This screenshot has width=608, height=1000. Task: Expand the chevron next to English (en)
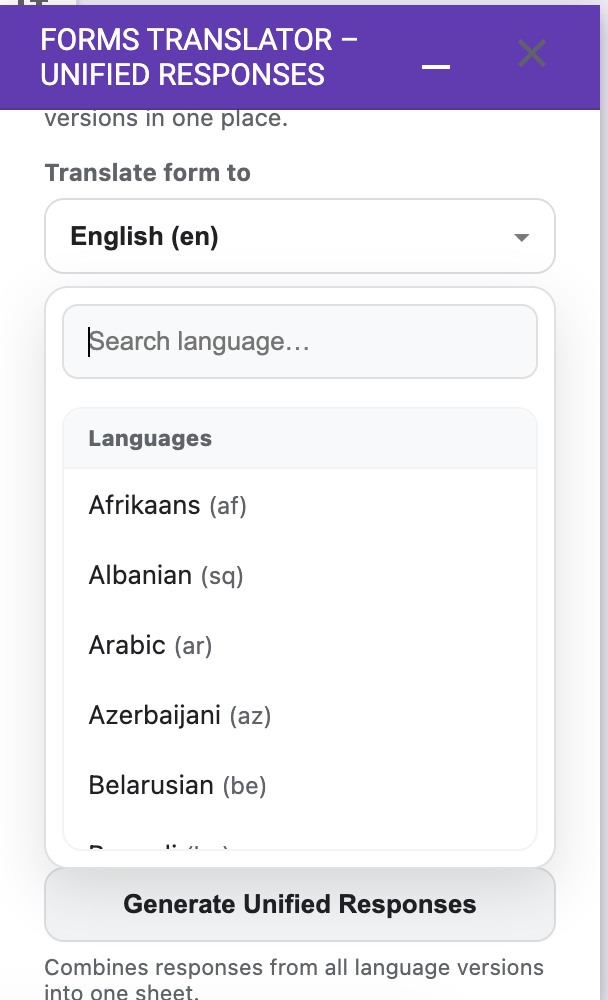[x=520, y=236]
